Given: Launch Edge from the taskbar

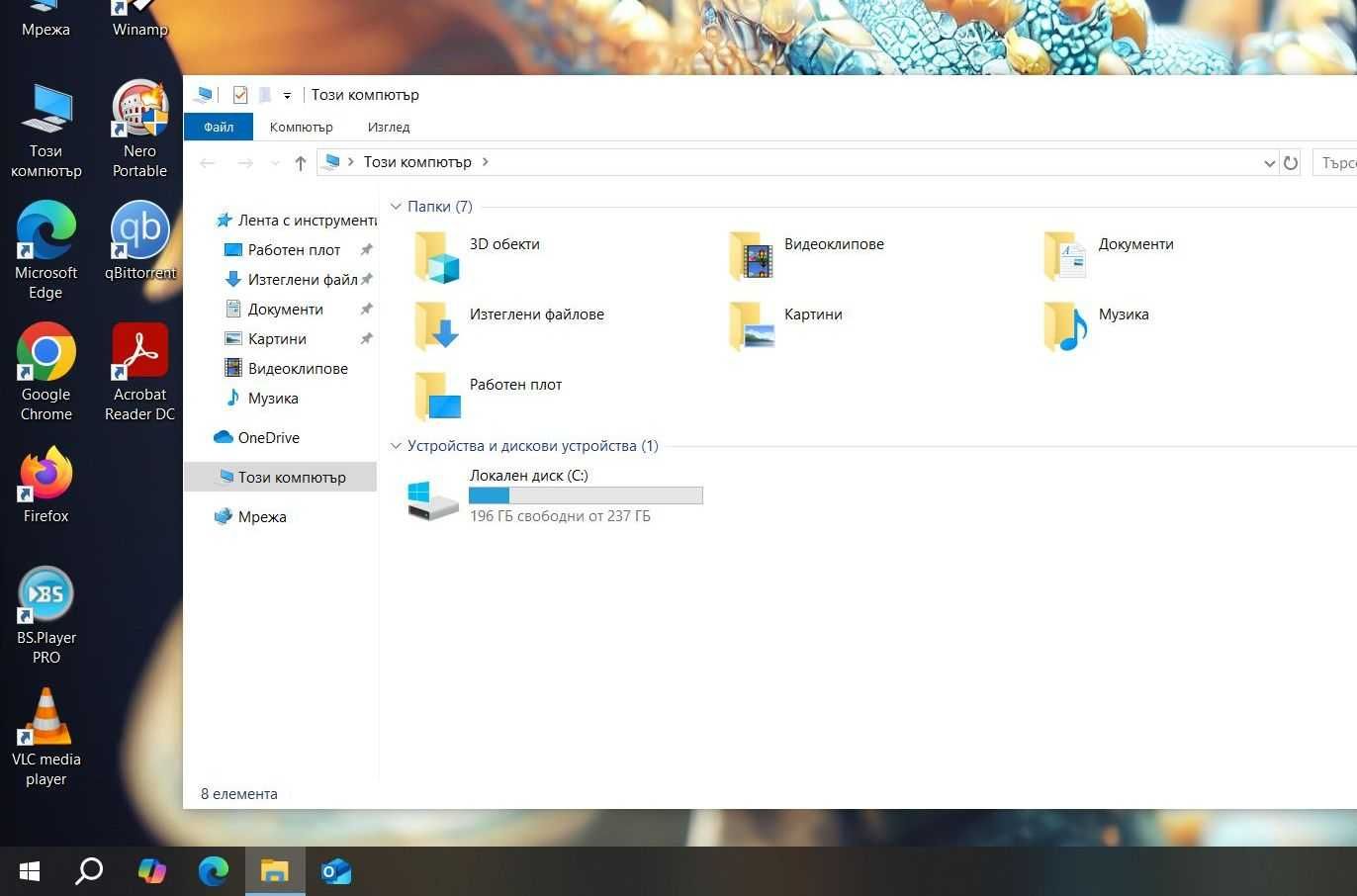Looking at the screenshot, I should (213, 871).
